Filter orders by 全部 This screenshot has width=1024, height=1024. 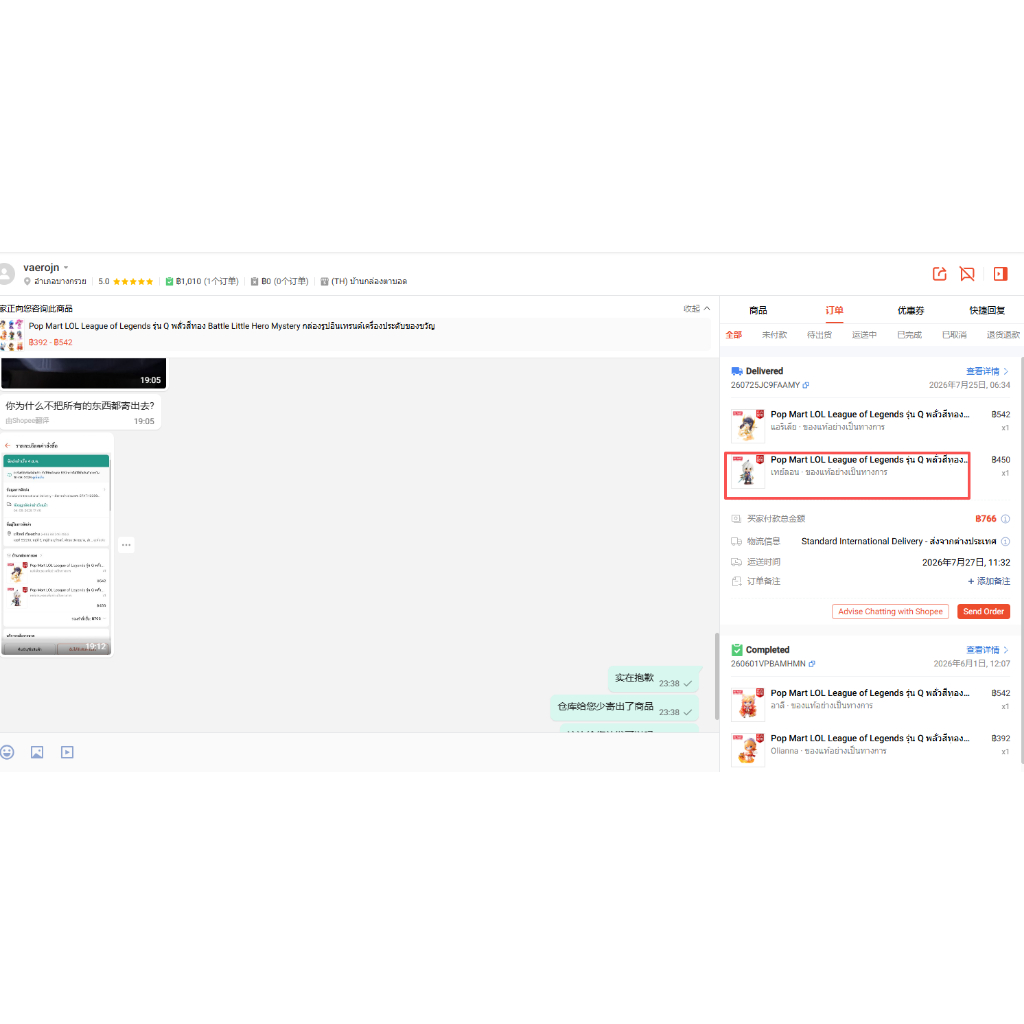[x=733, y=335]
